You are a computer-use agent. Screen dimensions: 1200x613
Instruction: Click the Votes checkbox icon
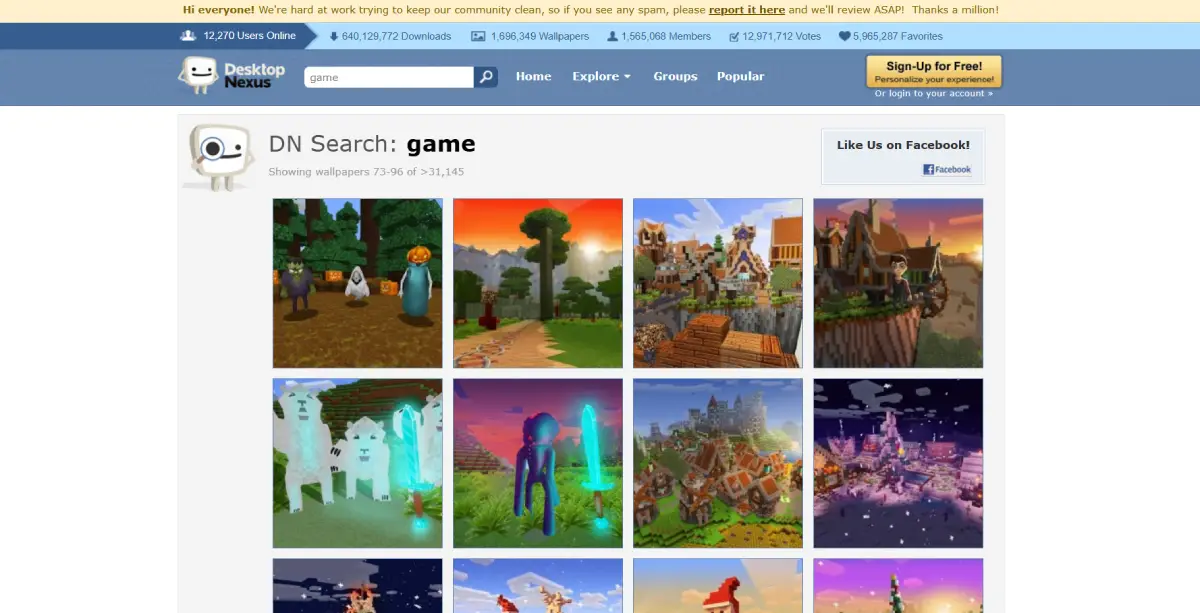click(734, 36)
